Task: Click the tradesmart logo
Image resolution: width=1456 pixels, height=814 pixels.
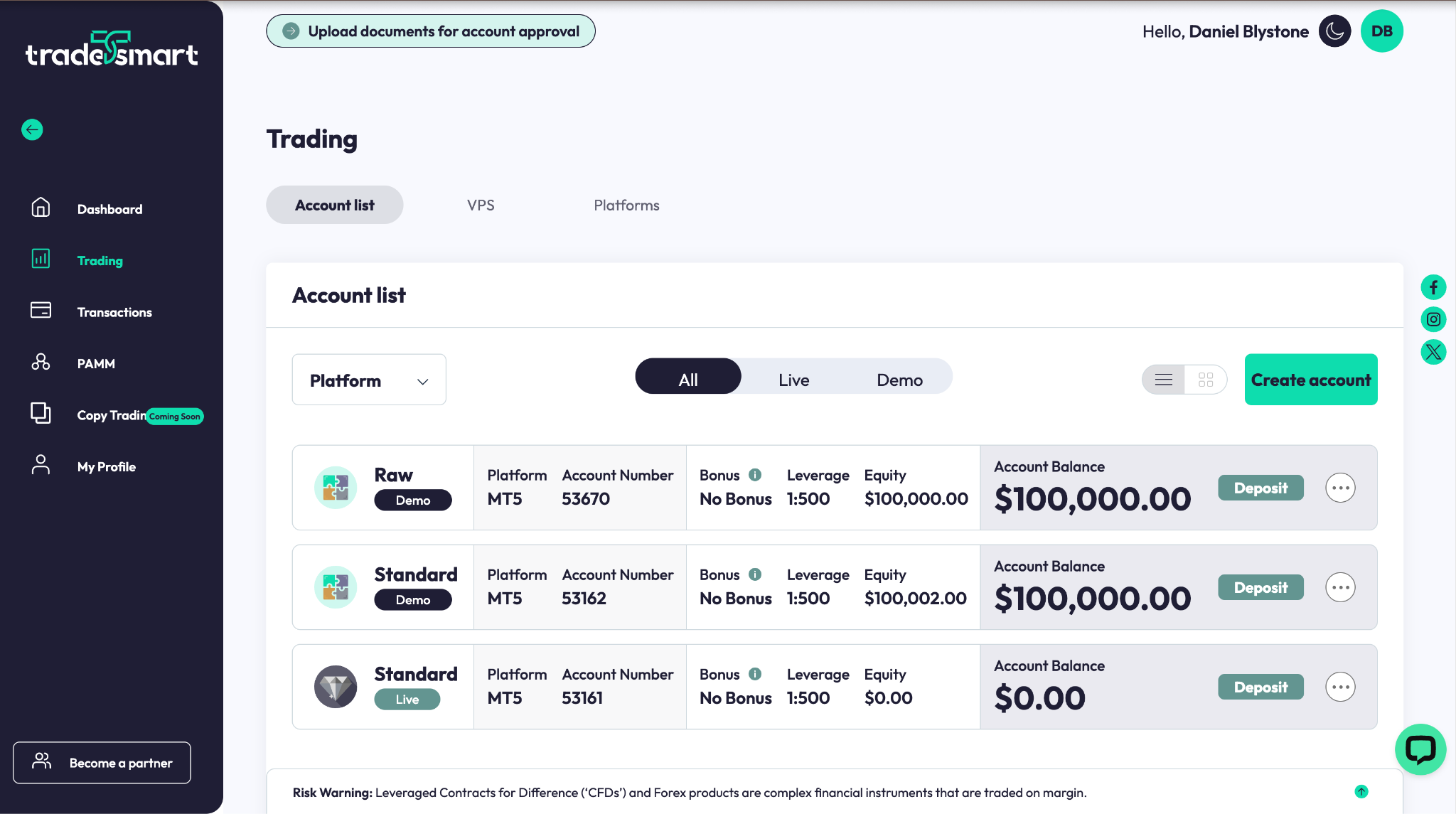Action: (x=112, y=49)
